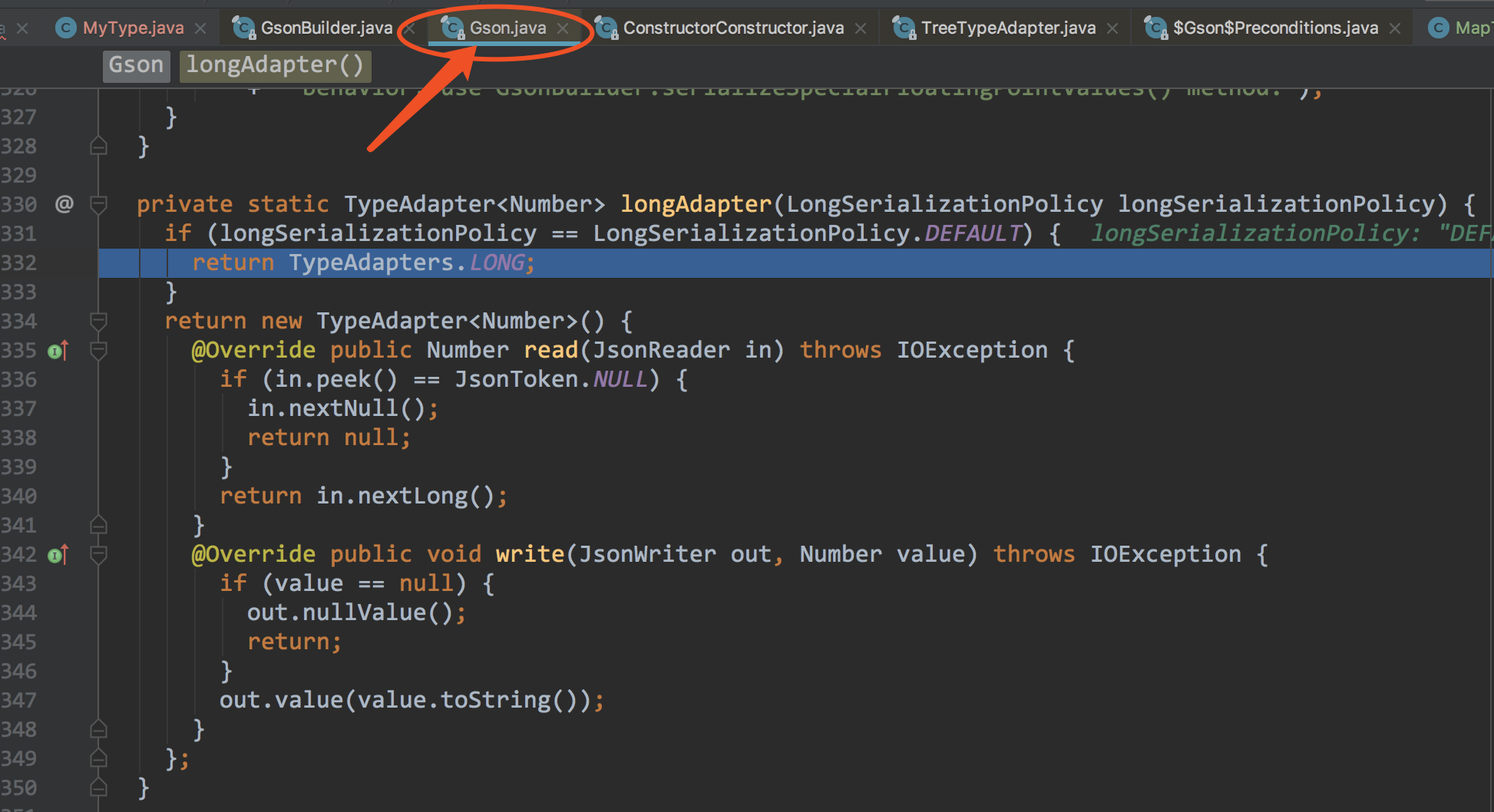Viewport: 1494px width, 812px height.
Task: Click out.nullValue() on line 344
Action: [x=350, y=612]
